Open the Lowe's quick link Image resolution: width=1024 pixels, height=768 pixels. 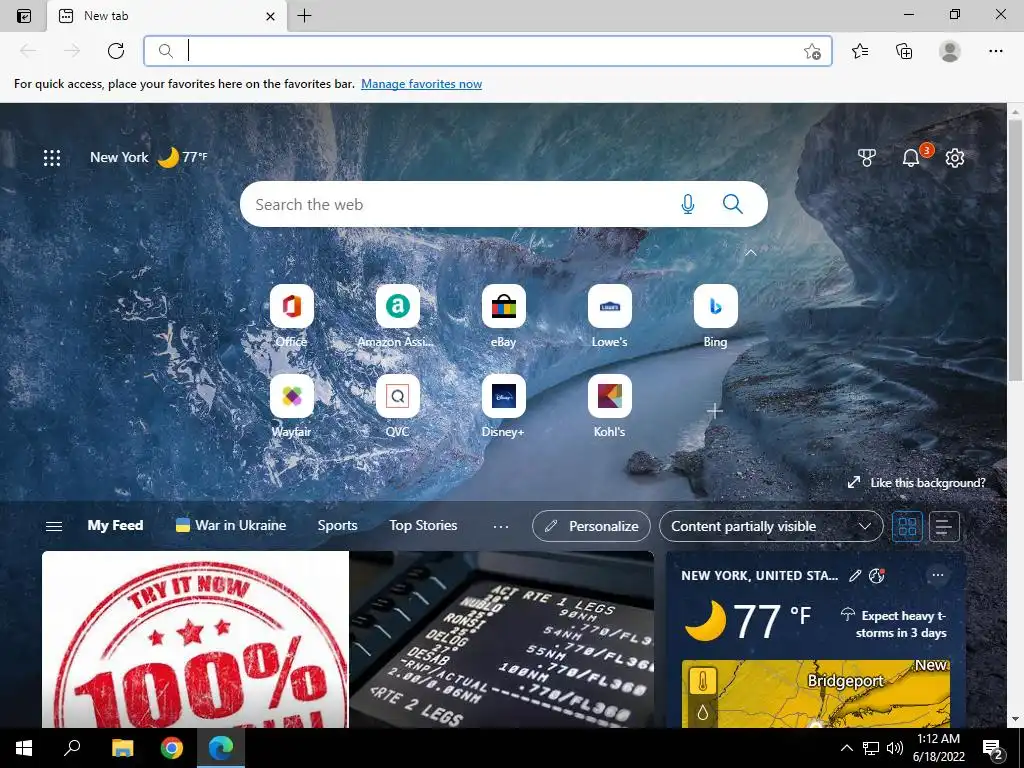click(609, 315)
